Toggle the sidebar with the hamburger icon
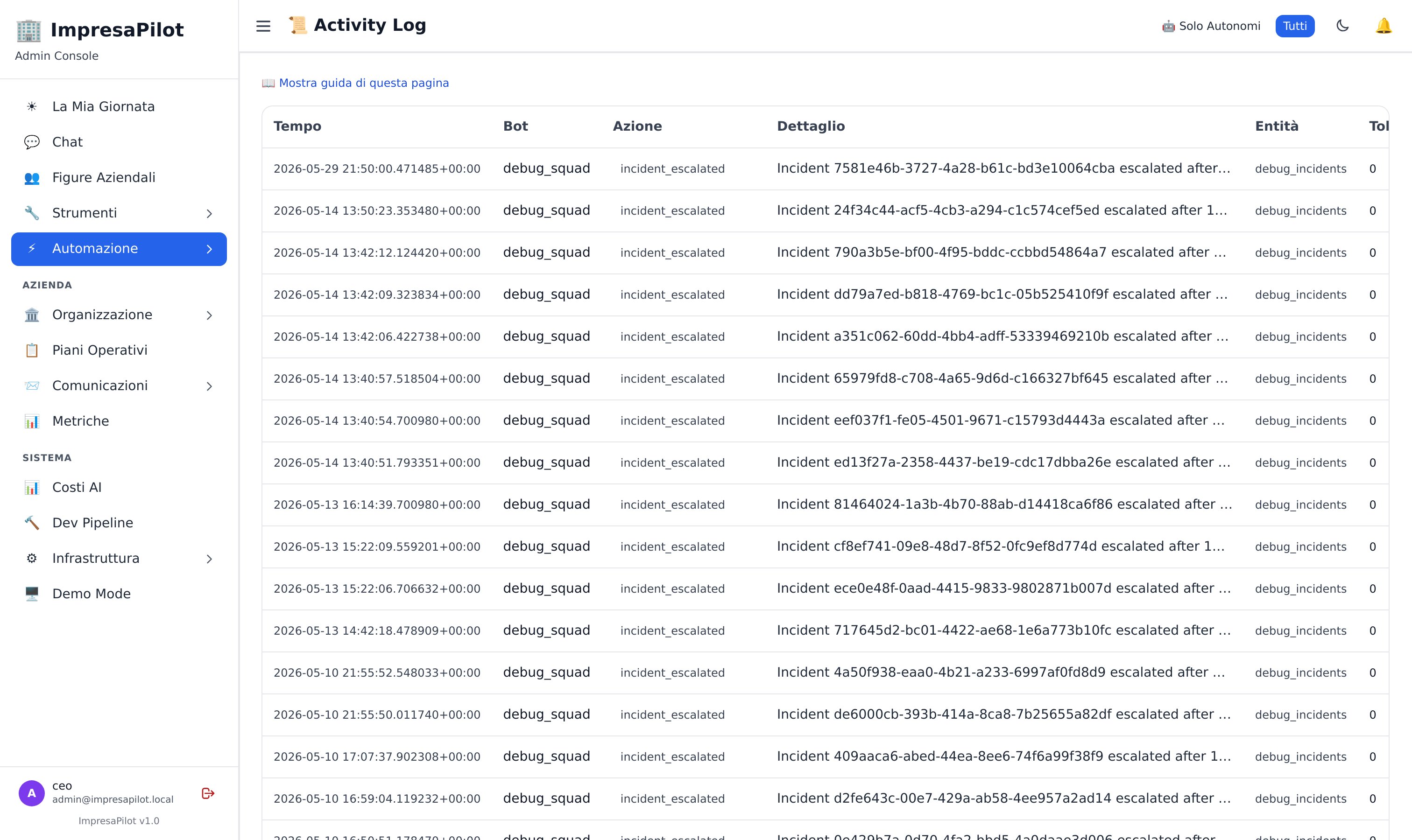Screen dimensions: 1412x840 [x=263, y=26]
